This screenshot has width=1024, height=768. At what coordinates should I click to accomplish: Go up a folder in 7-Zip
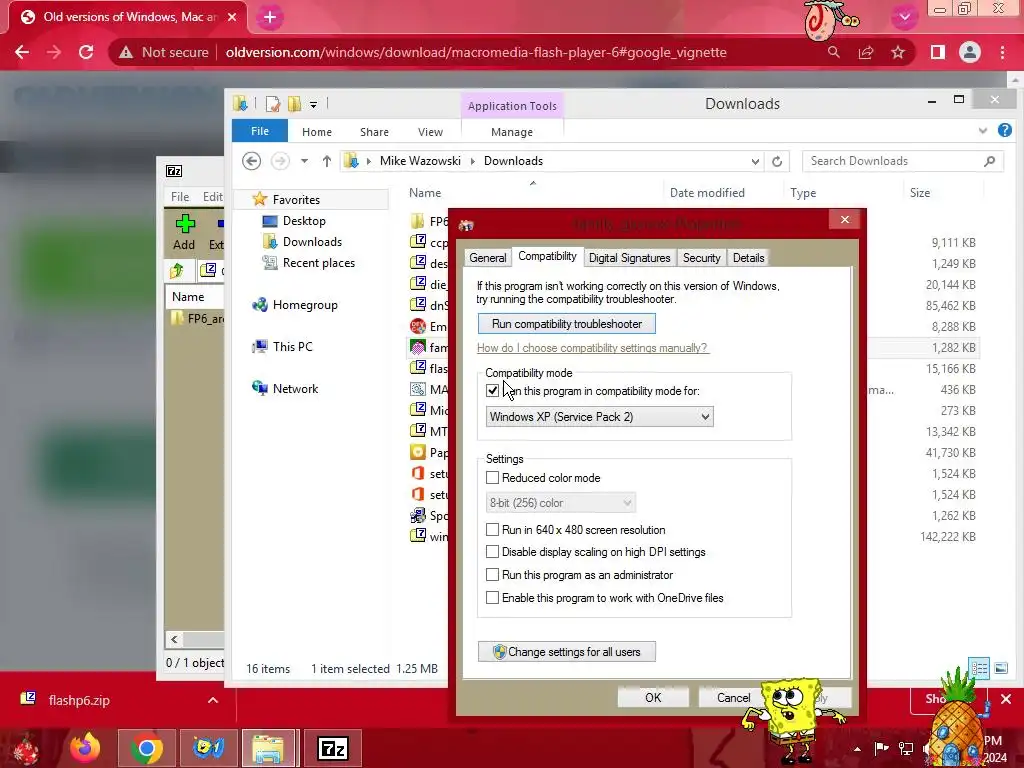[176, 270]
